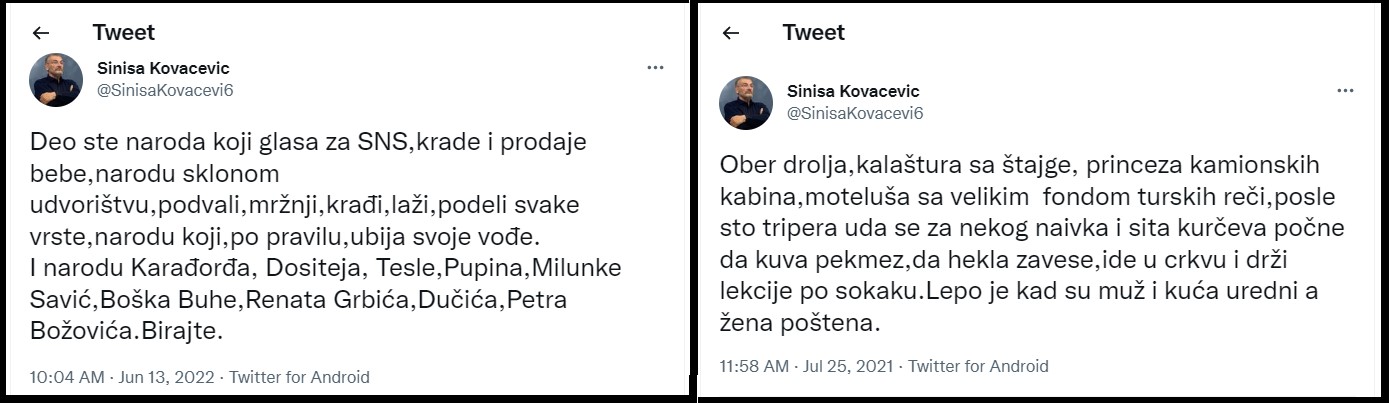
Task: Click Sinisa Kovacevic's avatar on the 2021 tweet
Action: pos(746,102)
